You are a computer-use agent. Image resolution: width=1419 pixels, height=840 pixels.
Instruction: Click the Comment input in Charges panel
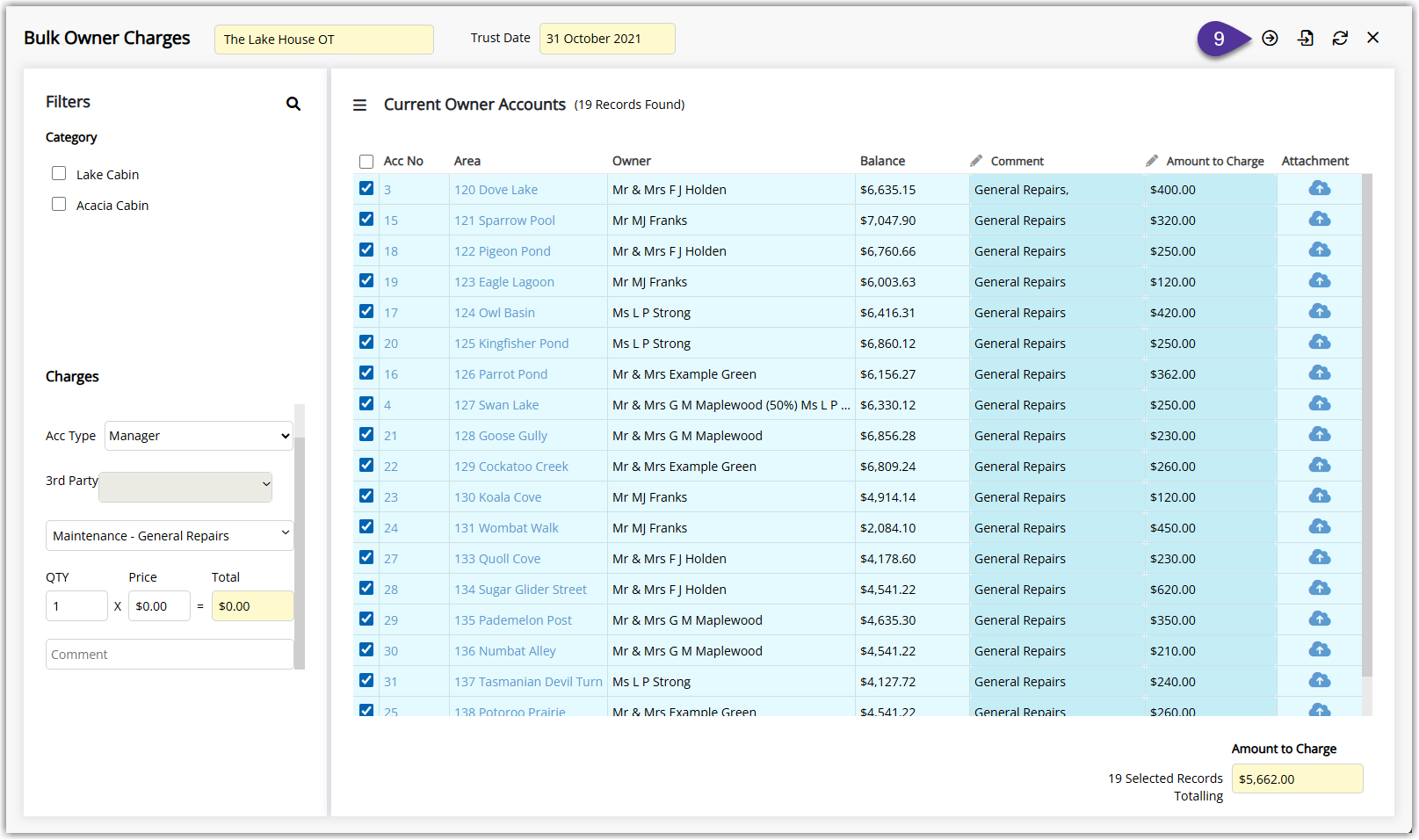(170, 655)
